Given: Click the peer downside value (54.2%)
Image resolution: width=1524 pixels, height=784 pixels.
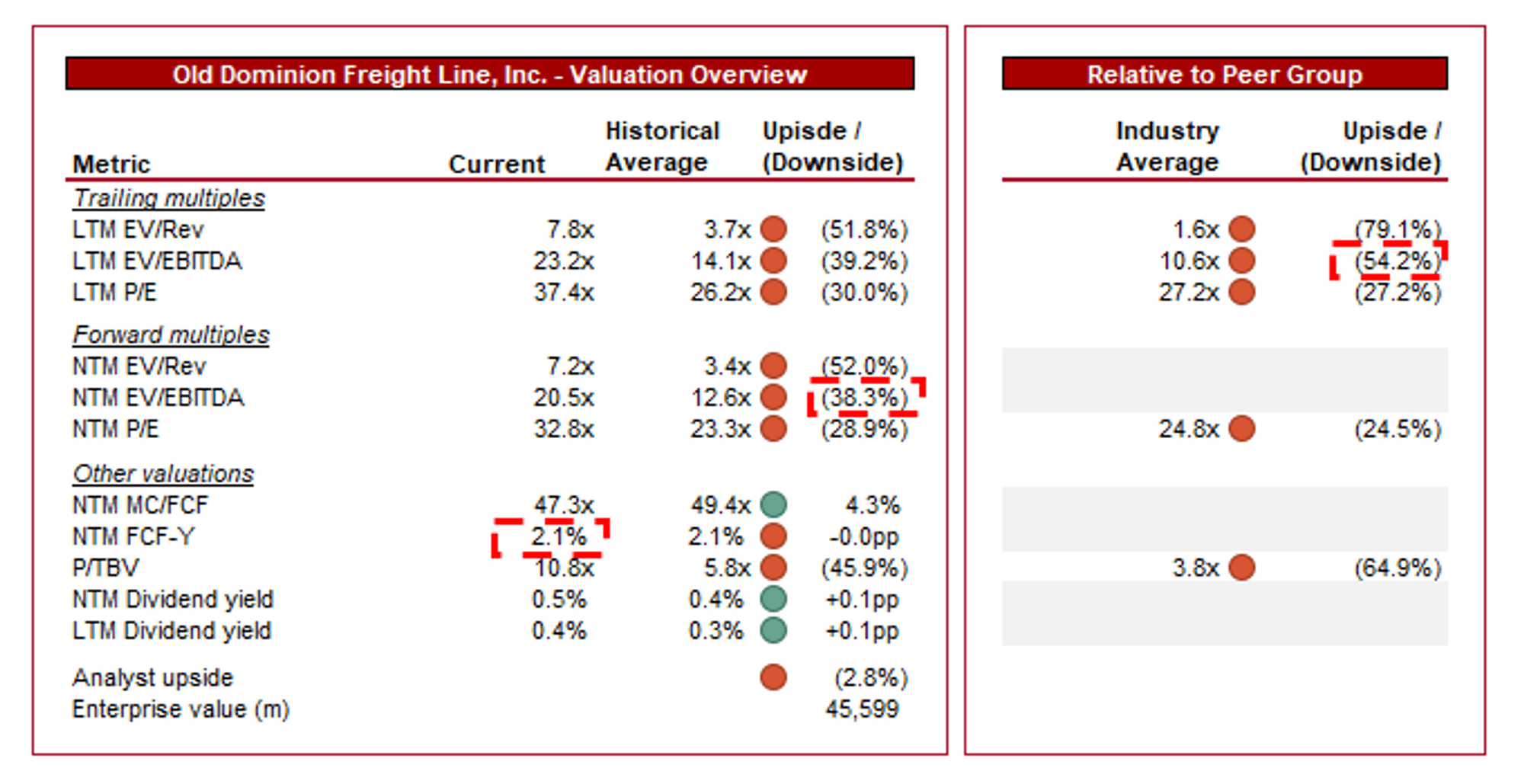Looking at the screenshot, I should 1398,261.
